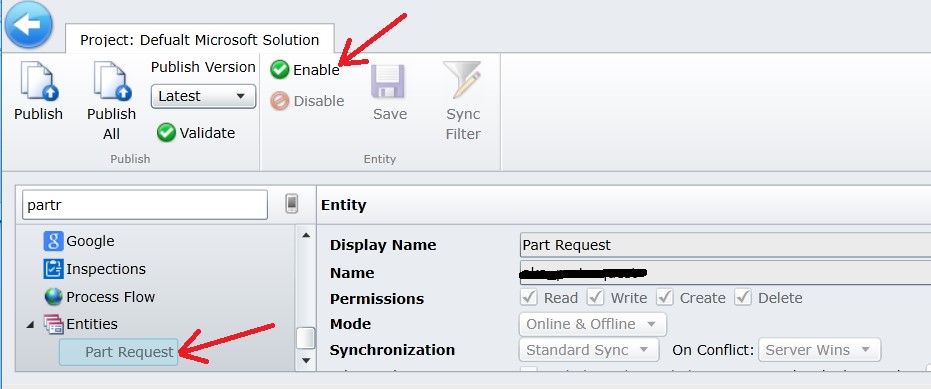Open the Mode Online & Offline dropdown

pos(593,324)
